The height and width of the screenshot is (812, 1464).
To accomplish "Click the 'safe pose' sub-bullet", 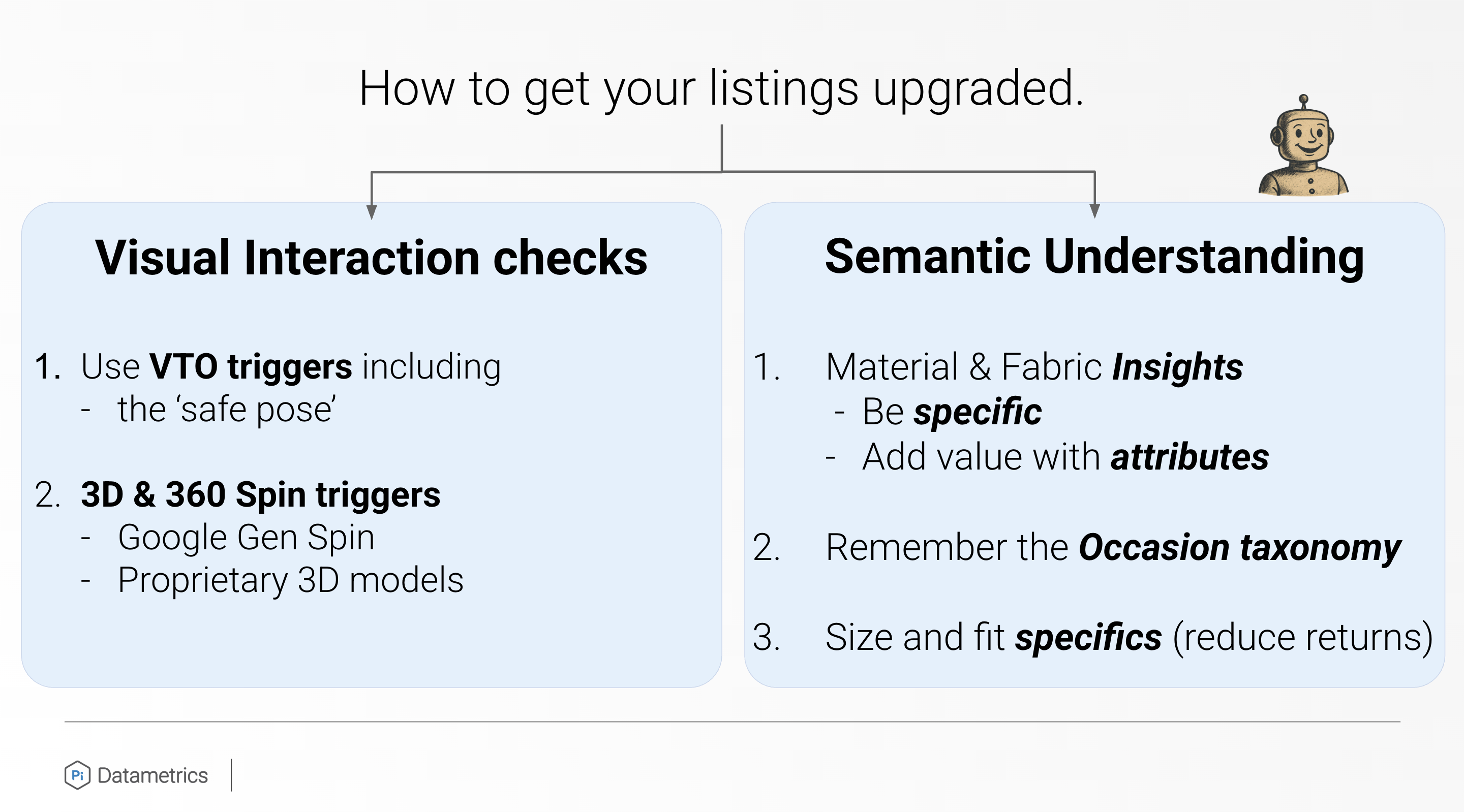I will pyautogui.click(x=226, y=410).
